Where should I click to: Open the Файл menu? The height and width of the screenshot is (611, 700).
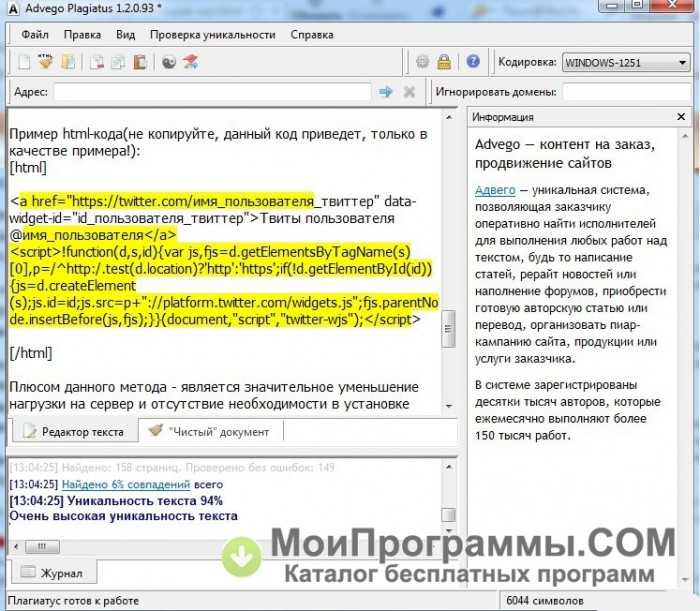35,35
